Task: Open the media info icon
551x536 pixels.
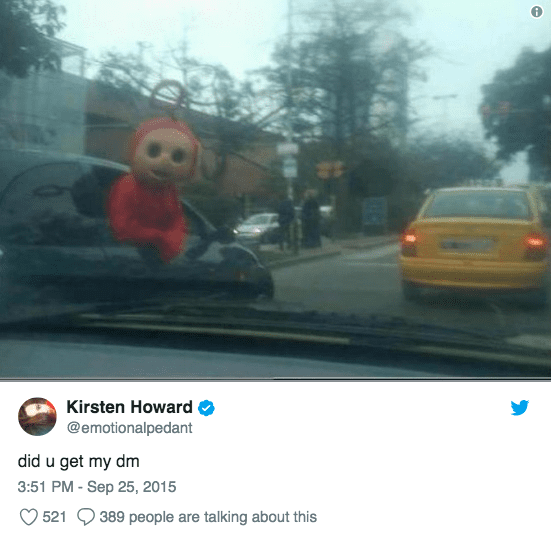Action: [x=536, y=12]
